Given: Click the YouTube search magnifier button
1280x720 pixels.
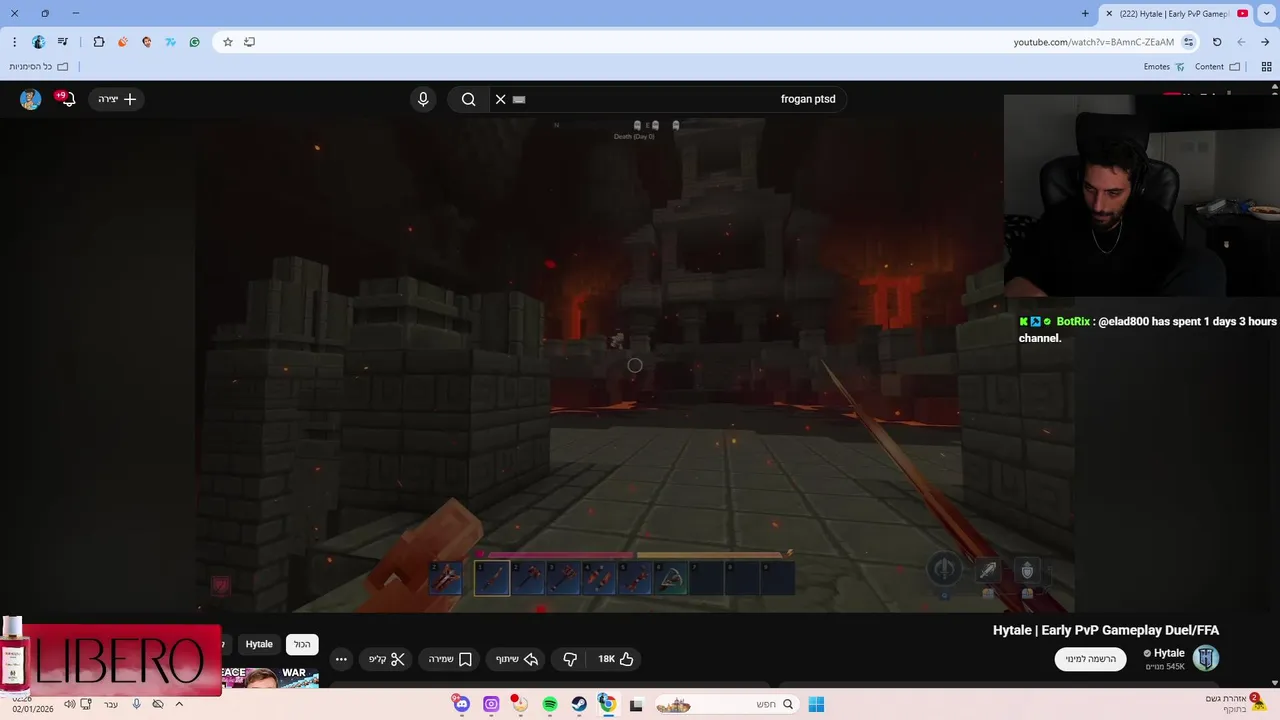Looking at the screenshot, I should [x=469, y=99].
